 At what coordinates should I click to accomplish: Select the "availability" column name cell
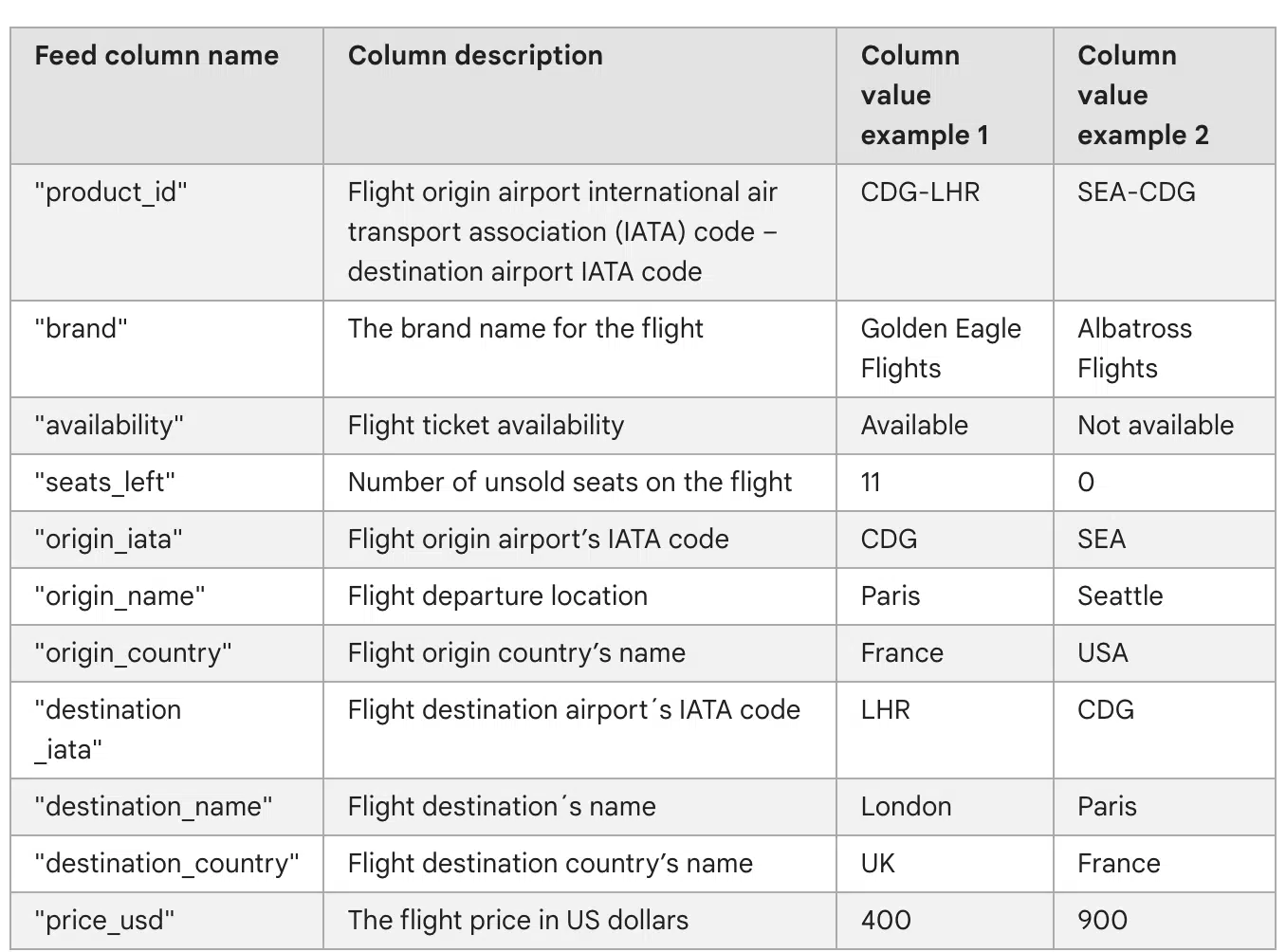(x=109, y=426)
